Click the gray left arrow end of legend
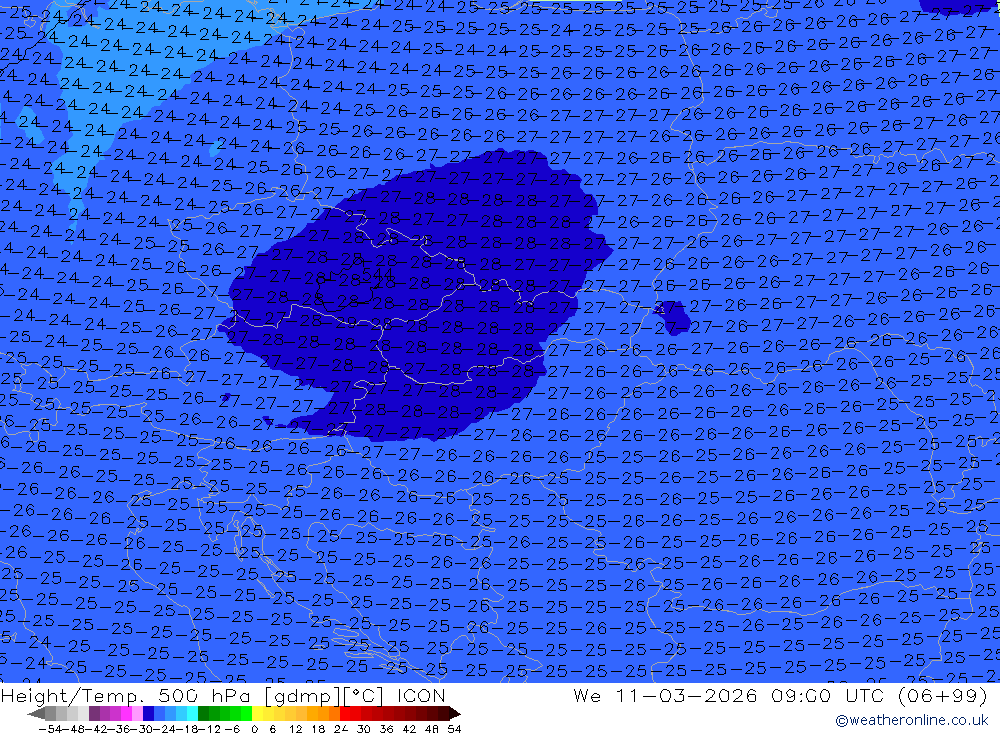Viewport: 1000px width, 733px height. pyautogui.click(x=36, y=713)
